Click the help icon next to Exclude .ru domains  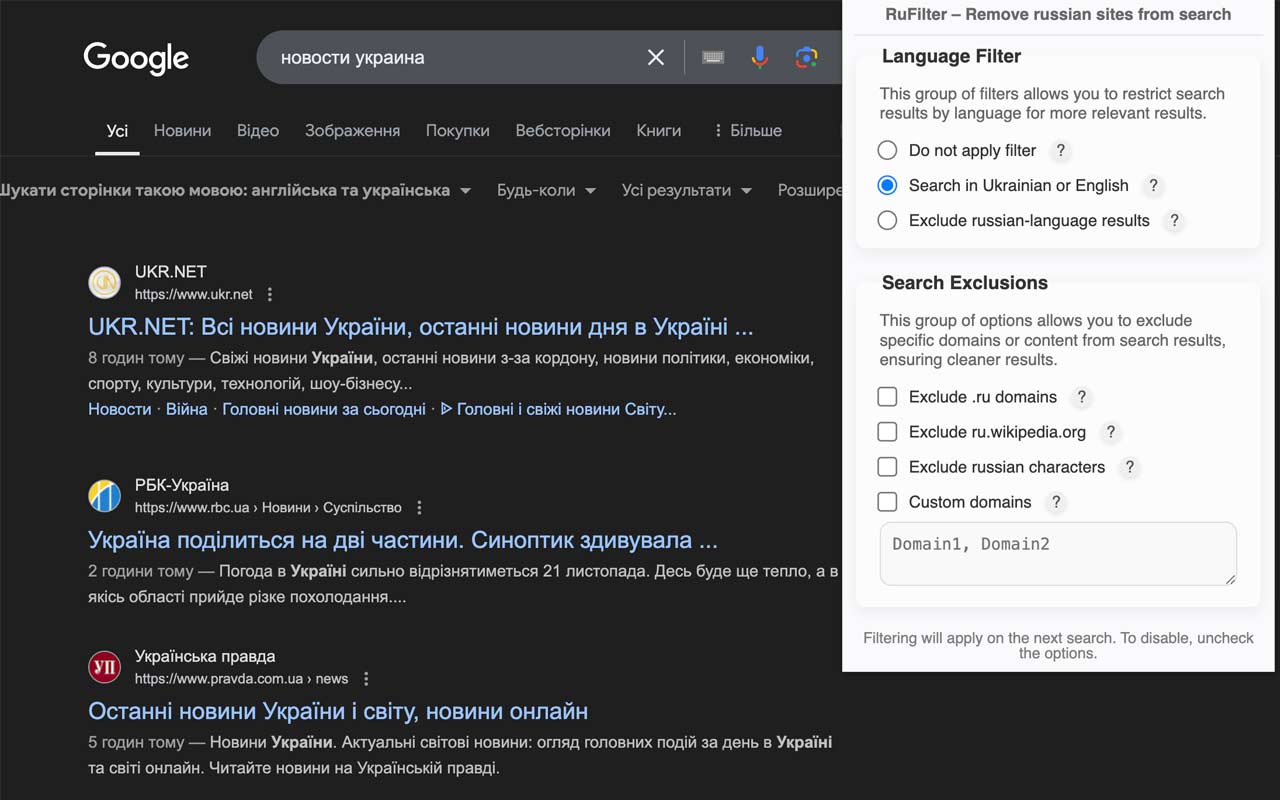1081,397
